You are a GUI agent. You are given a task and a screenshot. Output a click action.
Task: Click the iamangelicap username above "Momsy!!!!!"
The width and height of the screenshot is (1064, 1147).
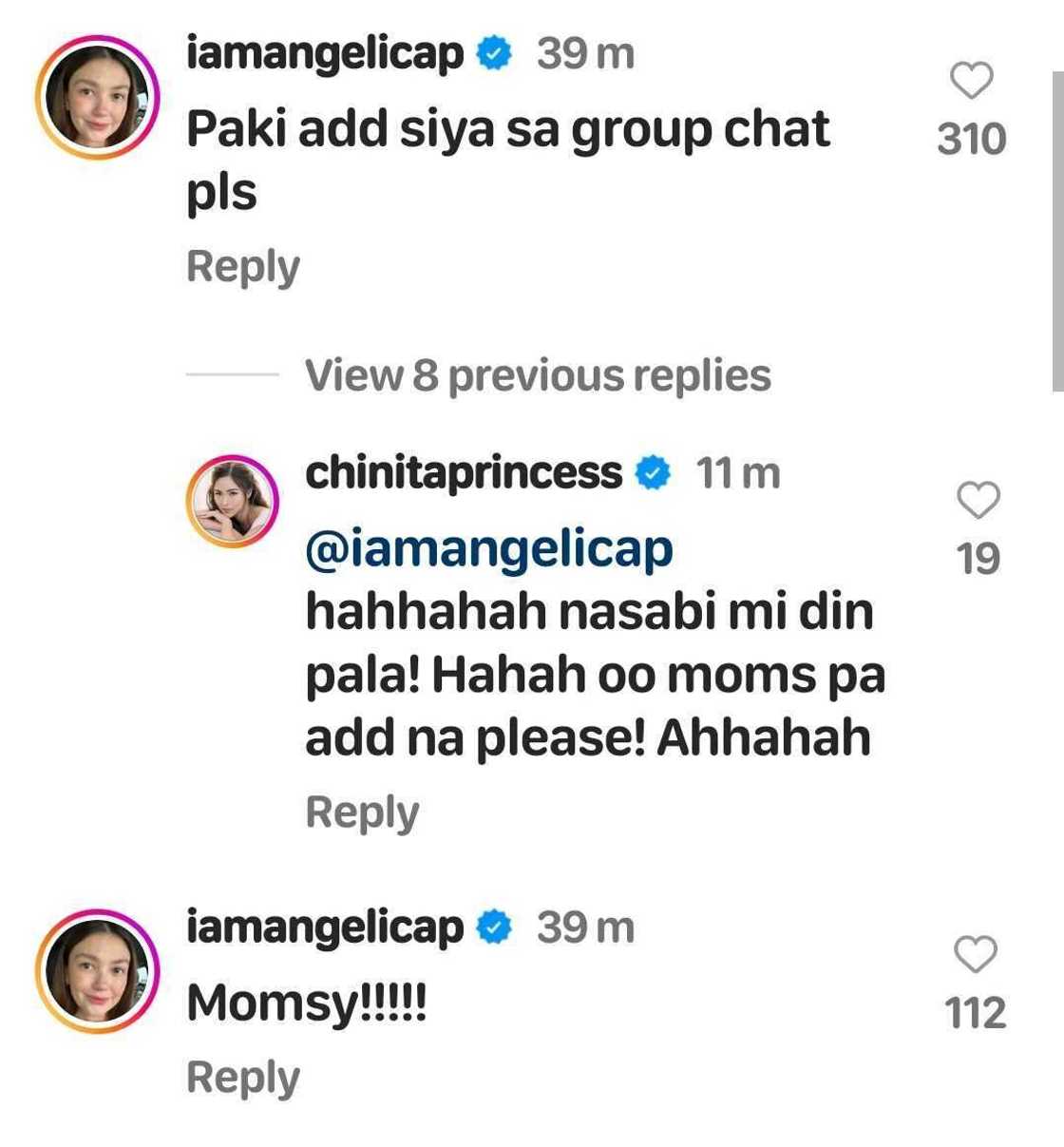[x=325, y=927]
